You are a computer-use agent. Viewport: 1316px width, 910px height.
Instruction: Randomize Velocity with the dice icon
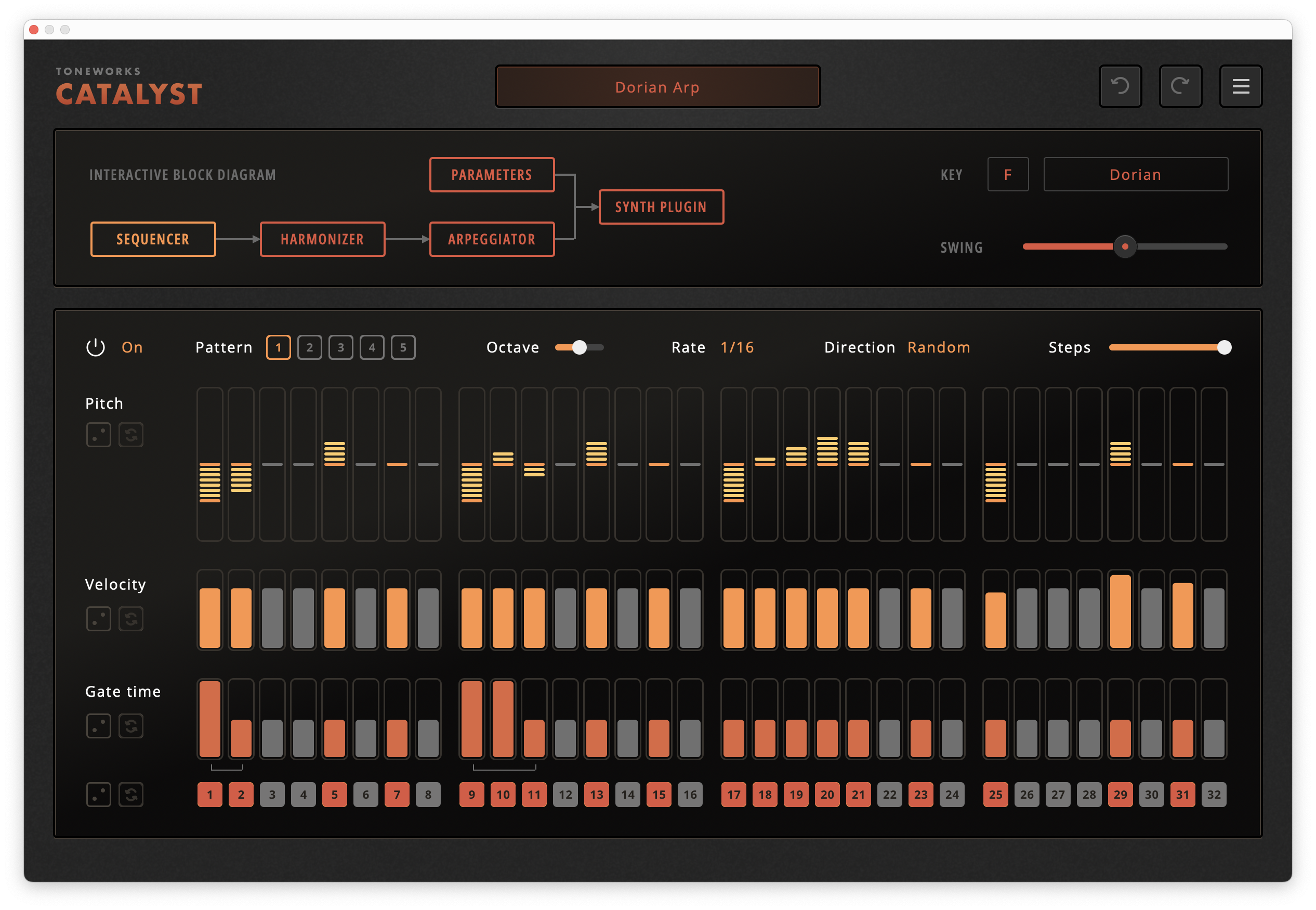pos(99,618)
